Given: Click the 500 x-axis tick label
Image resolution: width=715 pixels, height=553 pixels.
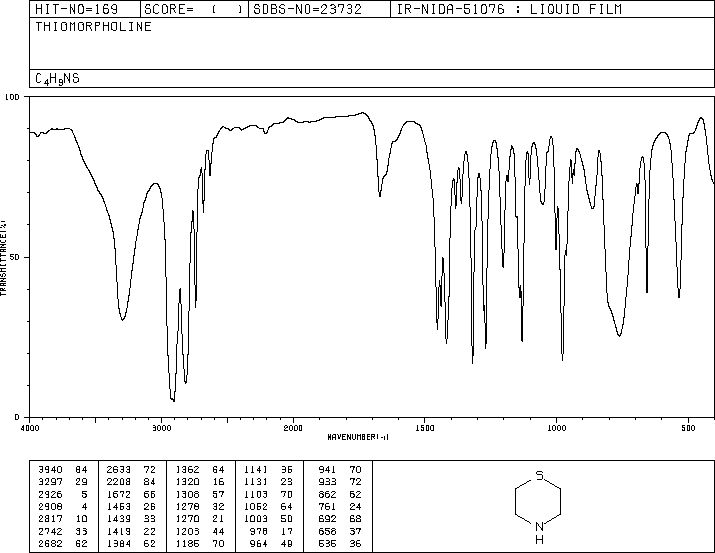Looking at the screenshot, I should coord(688,428).
